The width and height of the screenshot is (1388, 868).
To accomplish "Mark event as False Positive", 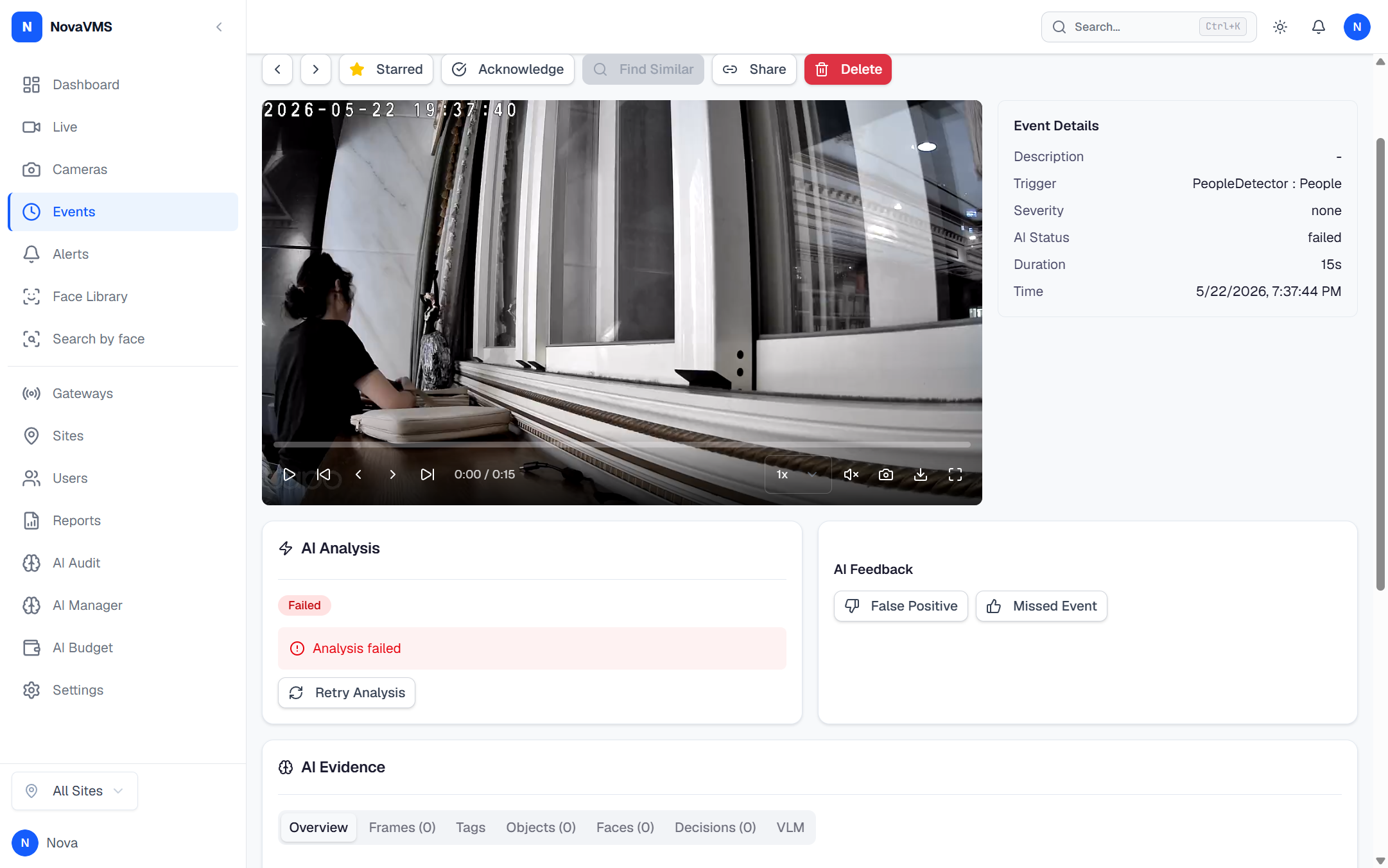I will [901, 606].
